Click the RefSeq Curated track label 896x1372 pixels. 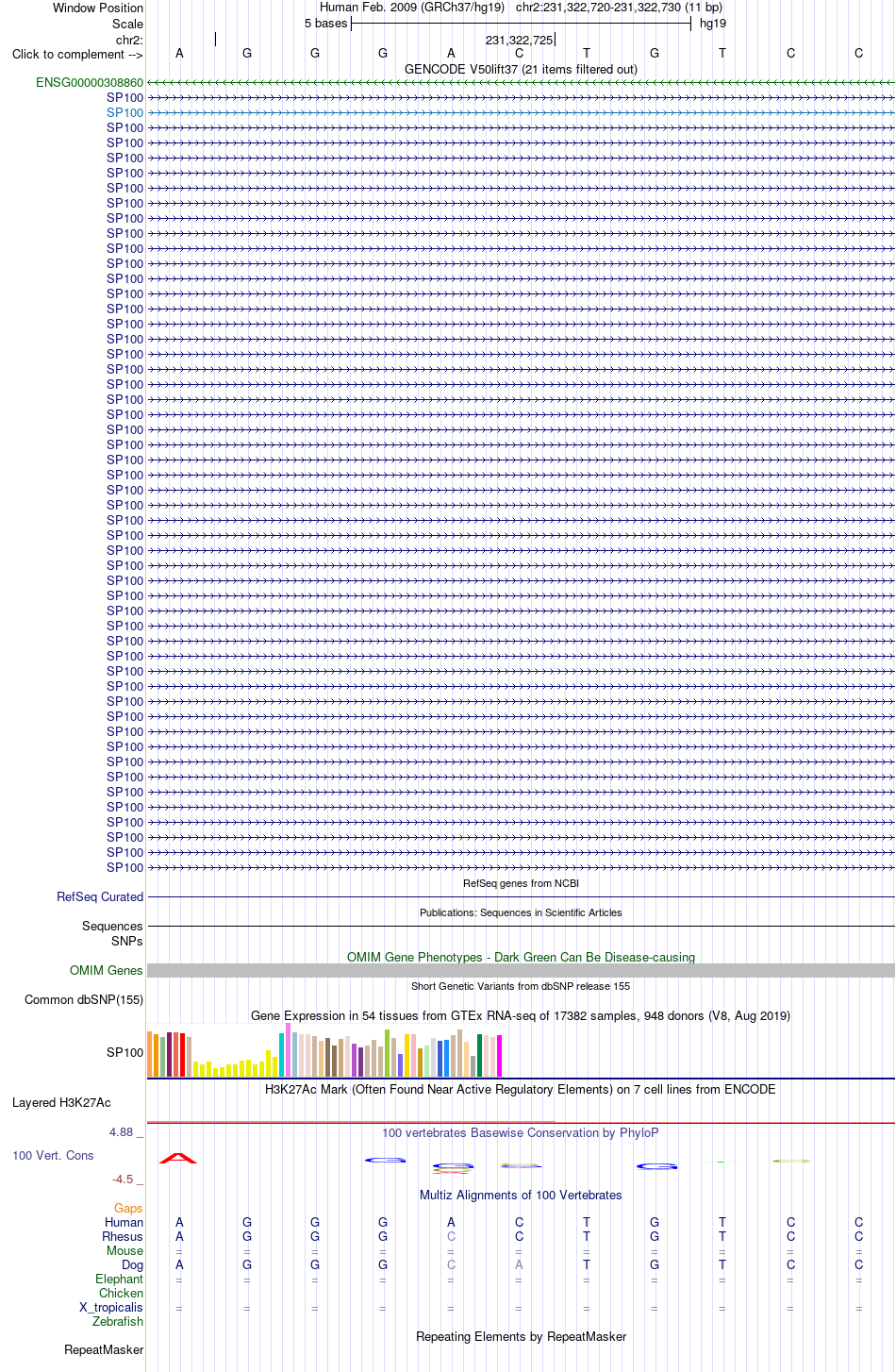100,897
